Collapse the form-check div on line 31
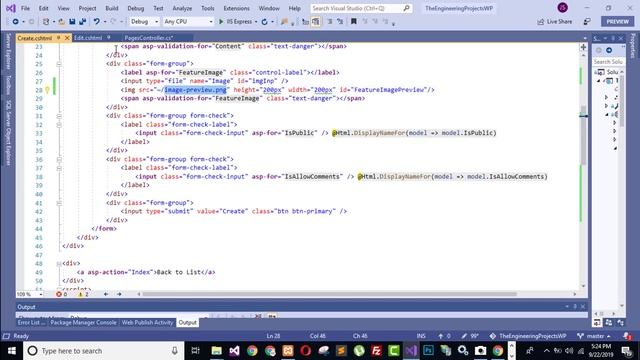The width and height of the screenshot is (640, 360). pos(59,116)
